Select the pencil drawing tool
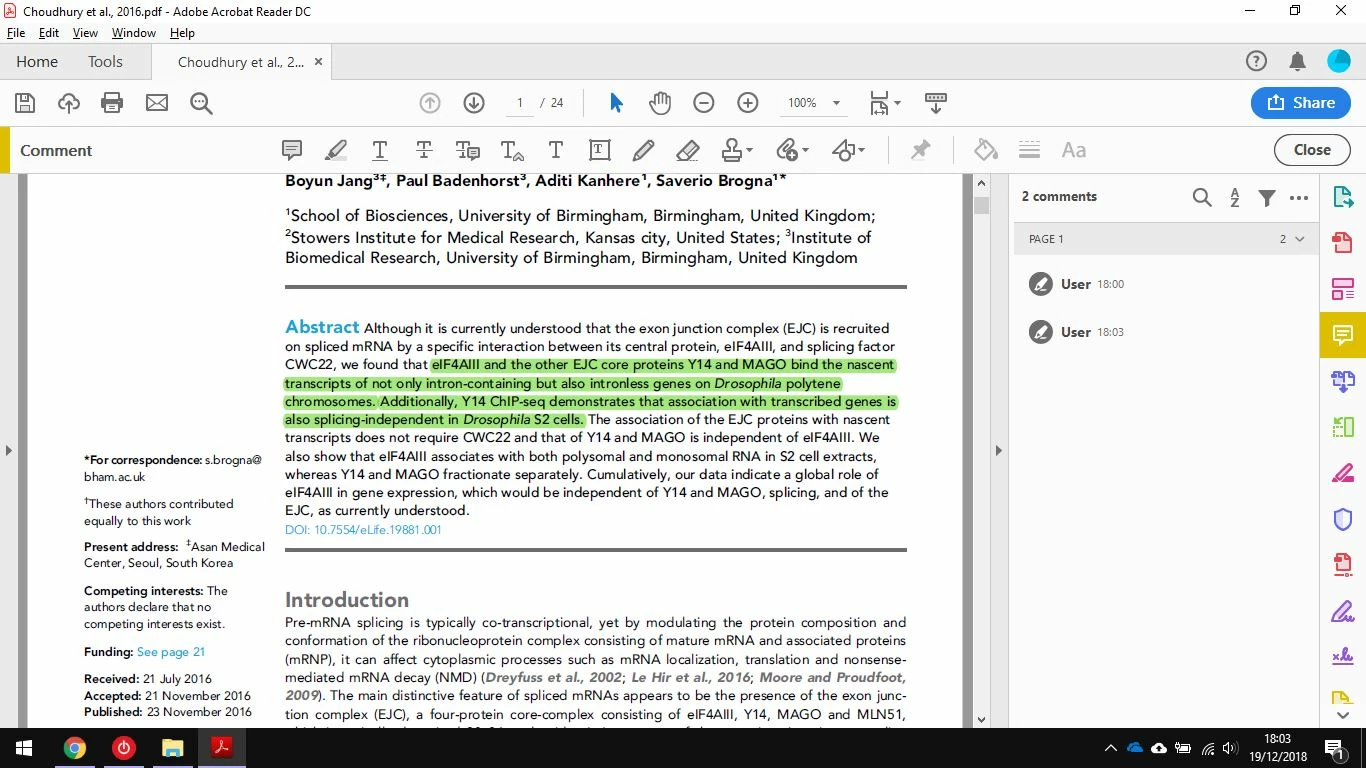1366x768 pixels. coord(643,150)
